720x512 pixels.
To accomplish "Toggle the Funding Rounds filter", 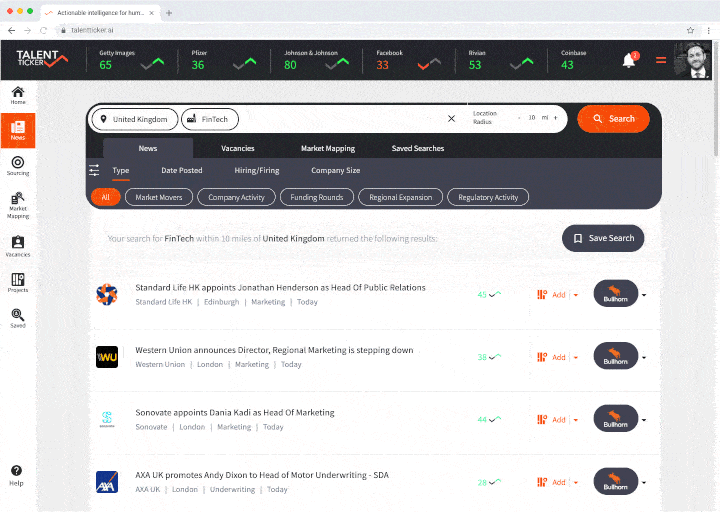I will tap(317, 197).
